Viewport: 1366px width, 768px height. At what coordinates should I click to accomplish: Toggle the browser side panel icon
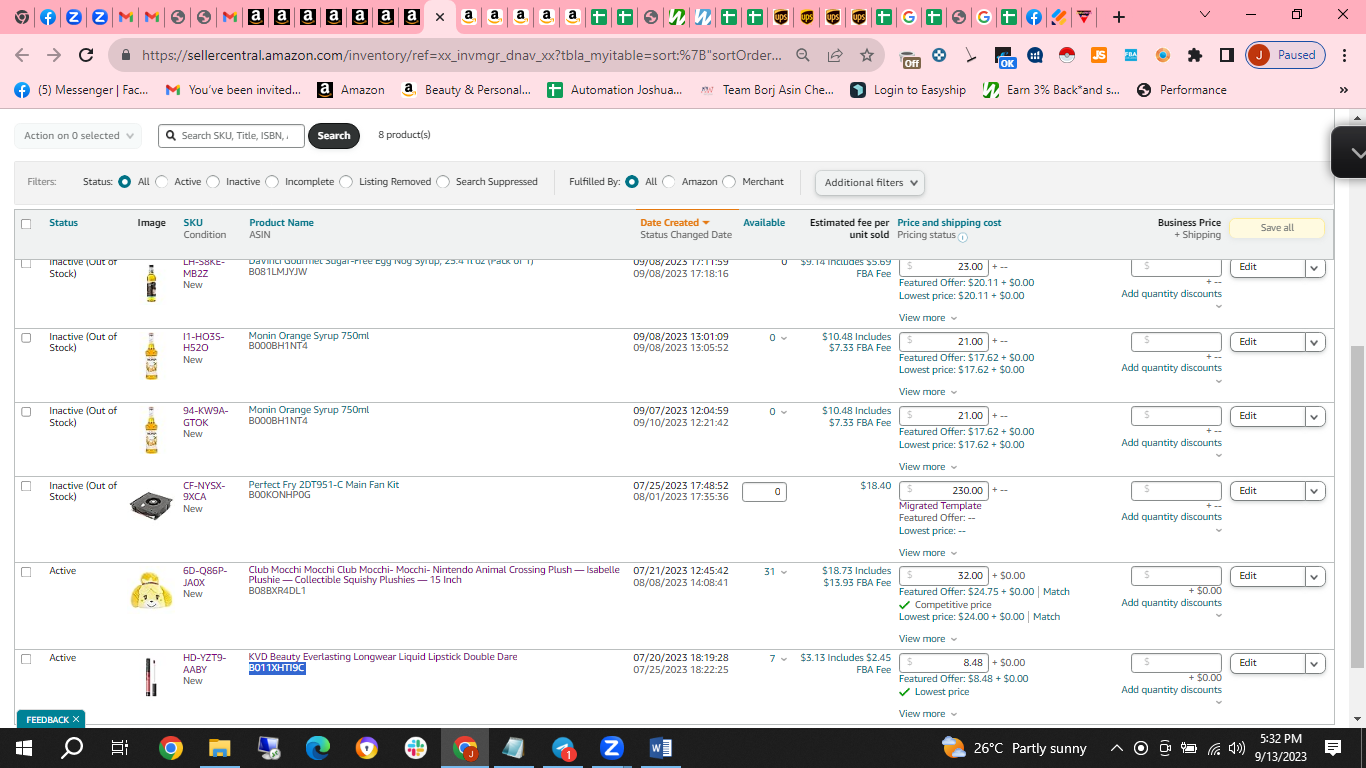[1227, 55]
